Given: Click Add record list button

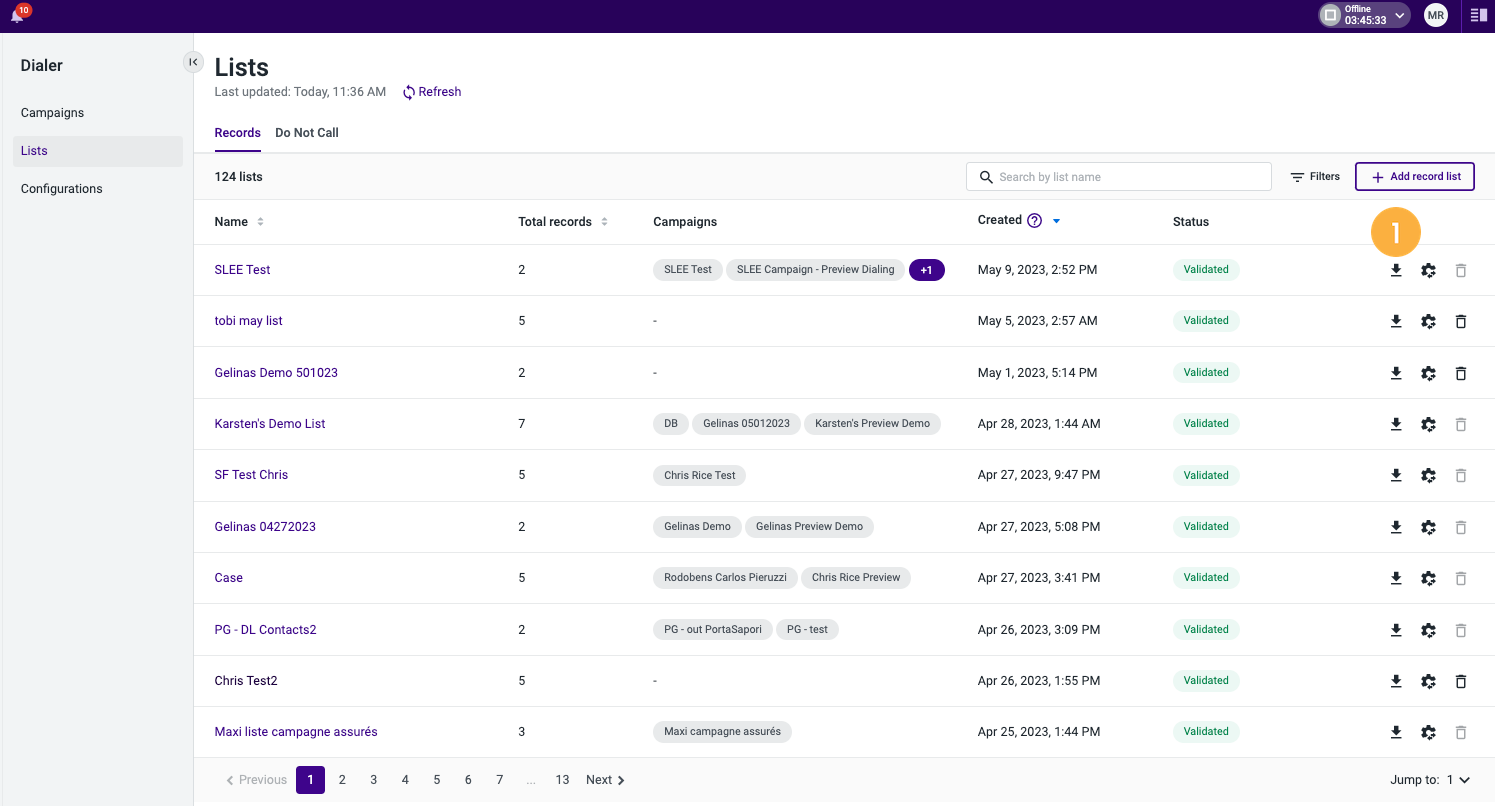Looking at the screenshot, I should tap(1415, 177).
